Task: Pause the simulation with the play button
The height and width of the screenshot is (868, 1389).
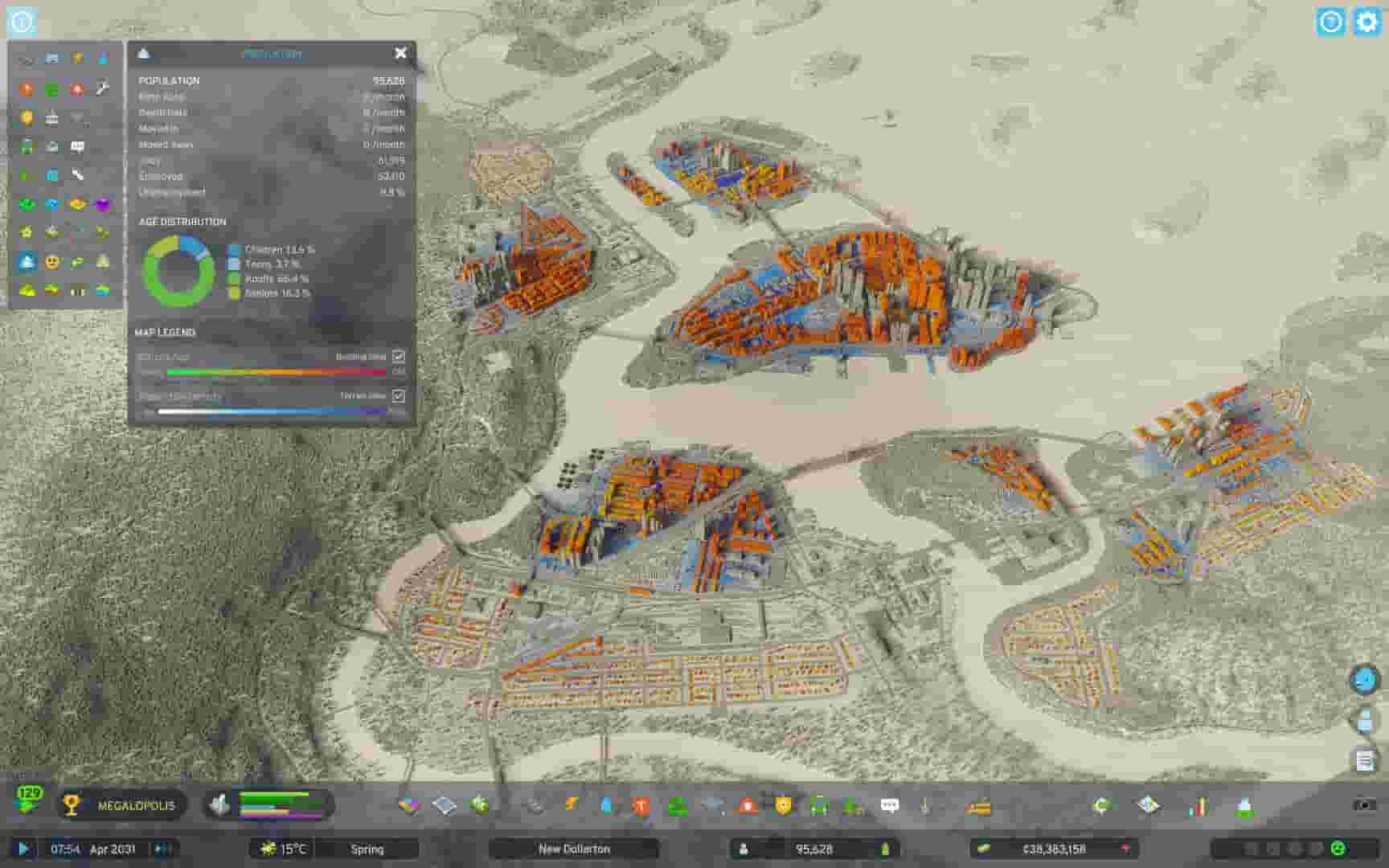Action: point(22,849)
